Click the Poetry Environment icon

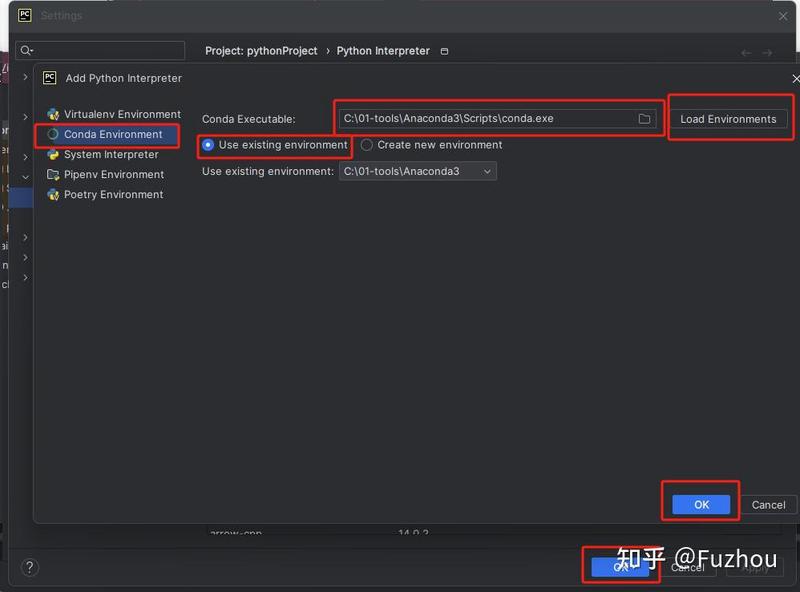point(53,194)
